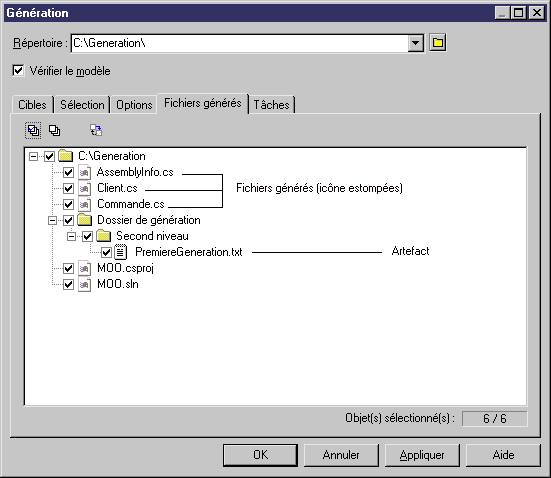Click inside the Répertoire path field
The image size is (551, 478).
click(x=240, y=43)
